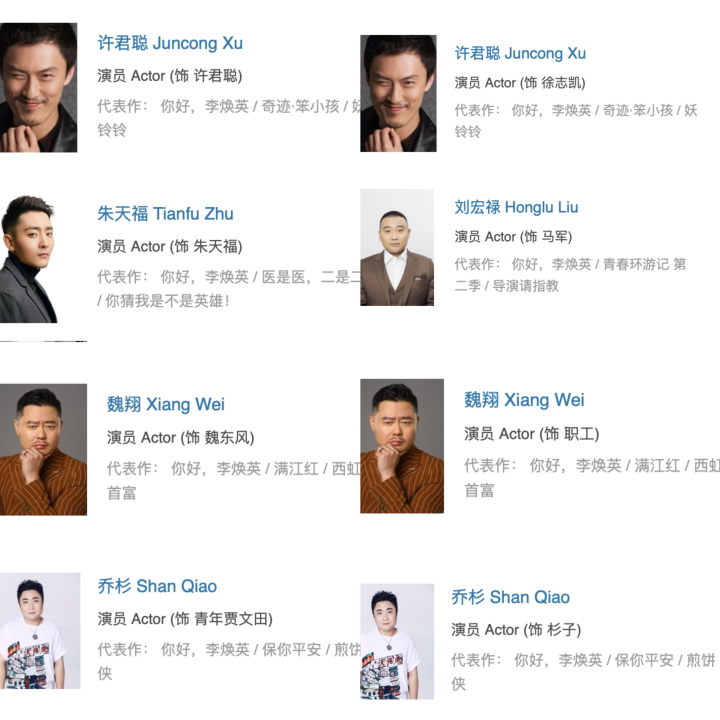Screen dimensions: 720x720
Task: Open the left Shan Qiao name link
Action: tap(157, 586)
